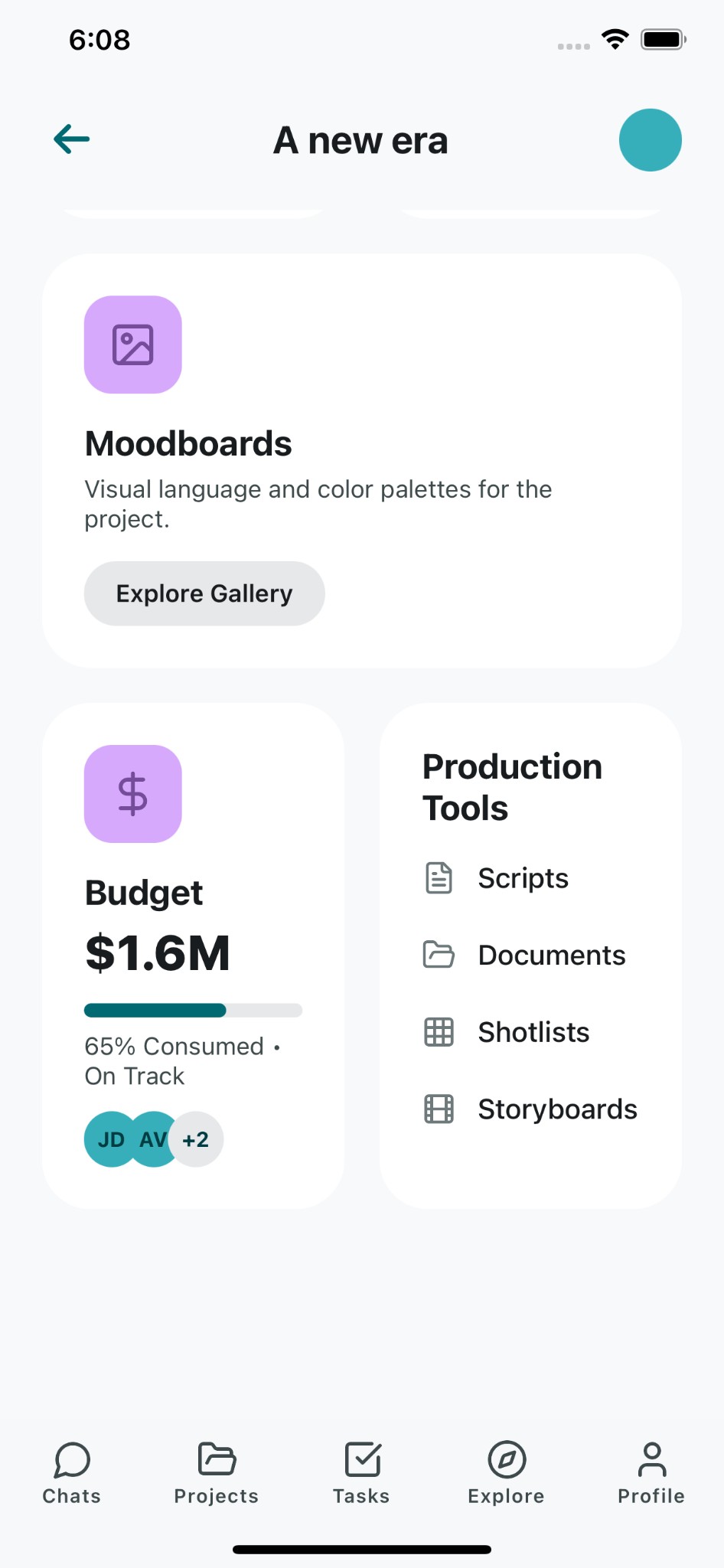The height and width of the screenshot is (1568, 724).
Task: Open Scripts document icon
Action: 439,878
